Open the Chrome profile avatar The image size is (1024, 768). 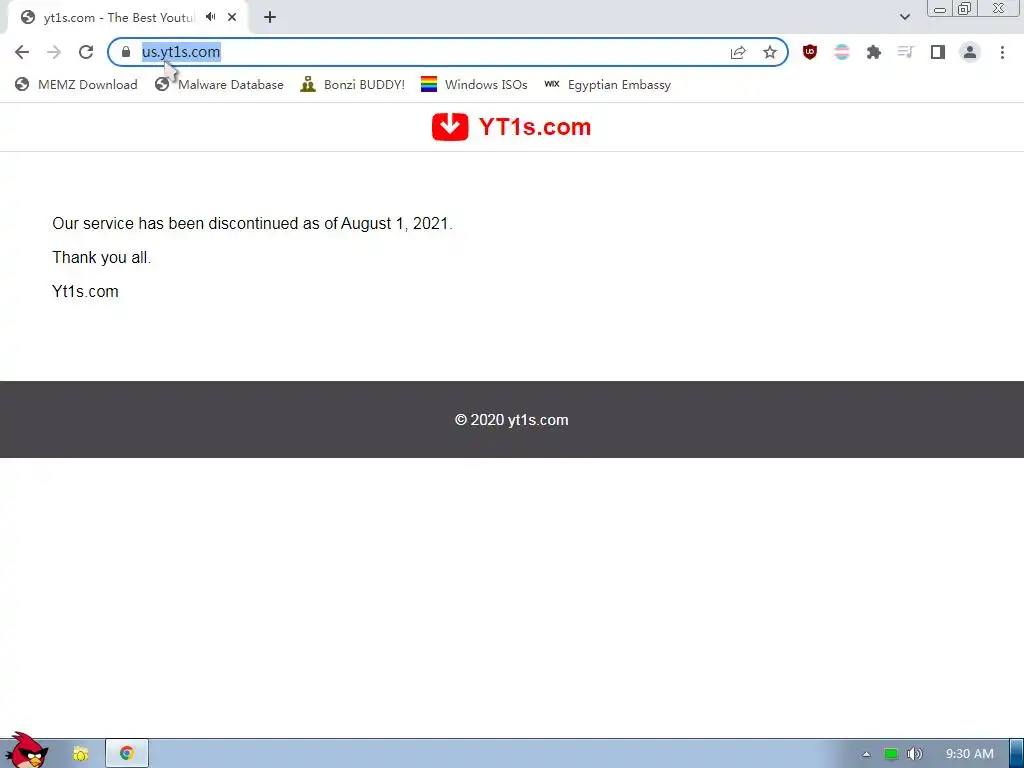click(970, 52)
